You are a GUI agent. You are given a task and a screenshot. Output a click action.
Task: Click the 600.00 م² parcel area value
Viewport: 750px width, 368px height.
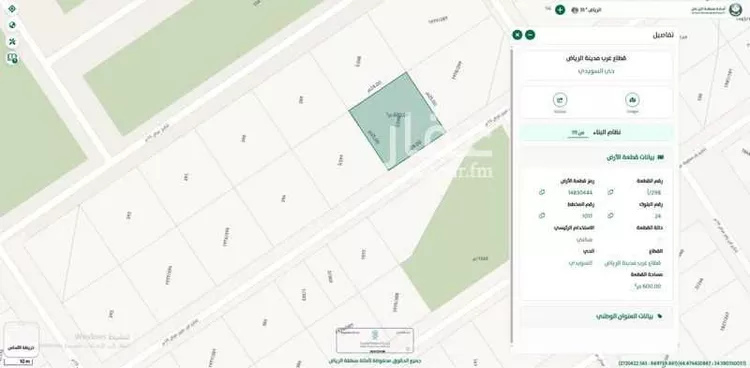click(647, 286)
